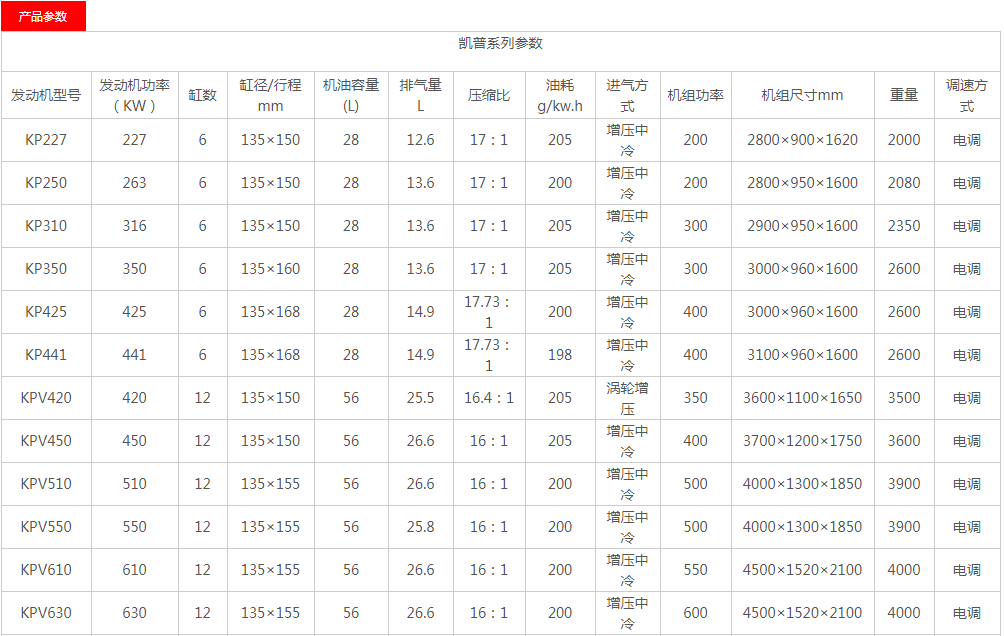Select the KPV450 model cell
Image resolution: width=1004 pixels, height=636 pixels.
tap(46, 441)
